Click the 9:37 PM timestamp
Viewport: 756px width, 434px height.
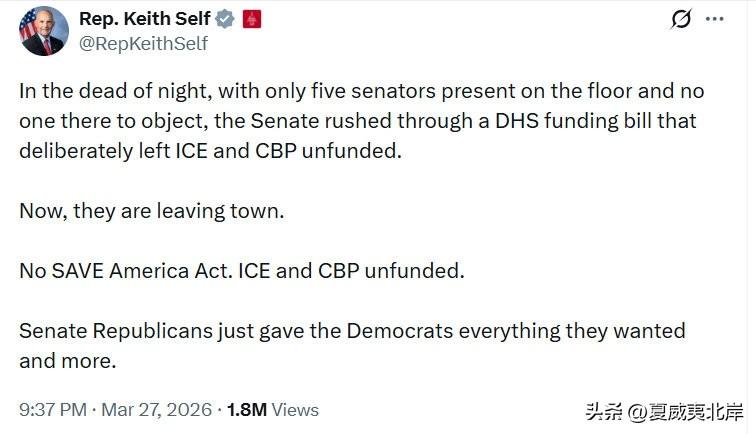(x=51, y=410)
